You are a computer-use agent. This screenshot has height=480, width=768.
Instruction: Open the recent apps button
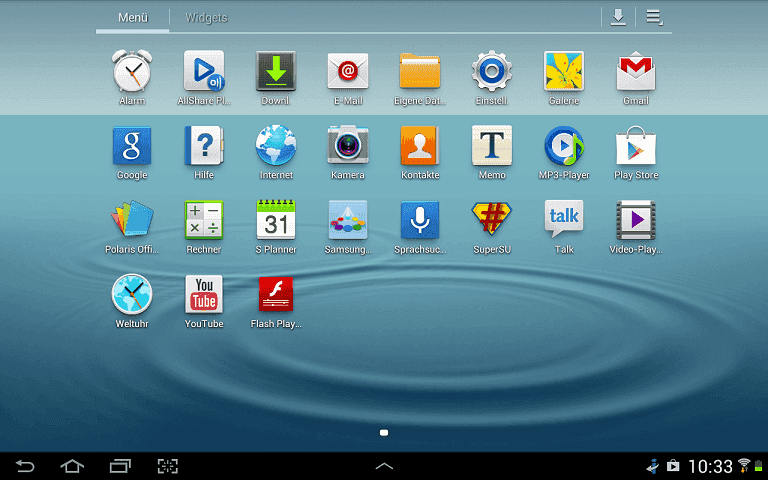[x=120, y=466]
